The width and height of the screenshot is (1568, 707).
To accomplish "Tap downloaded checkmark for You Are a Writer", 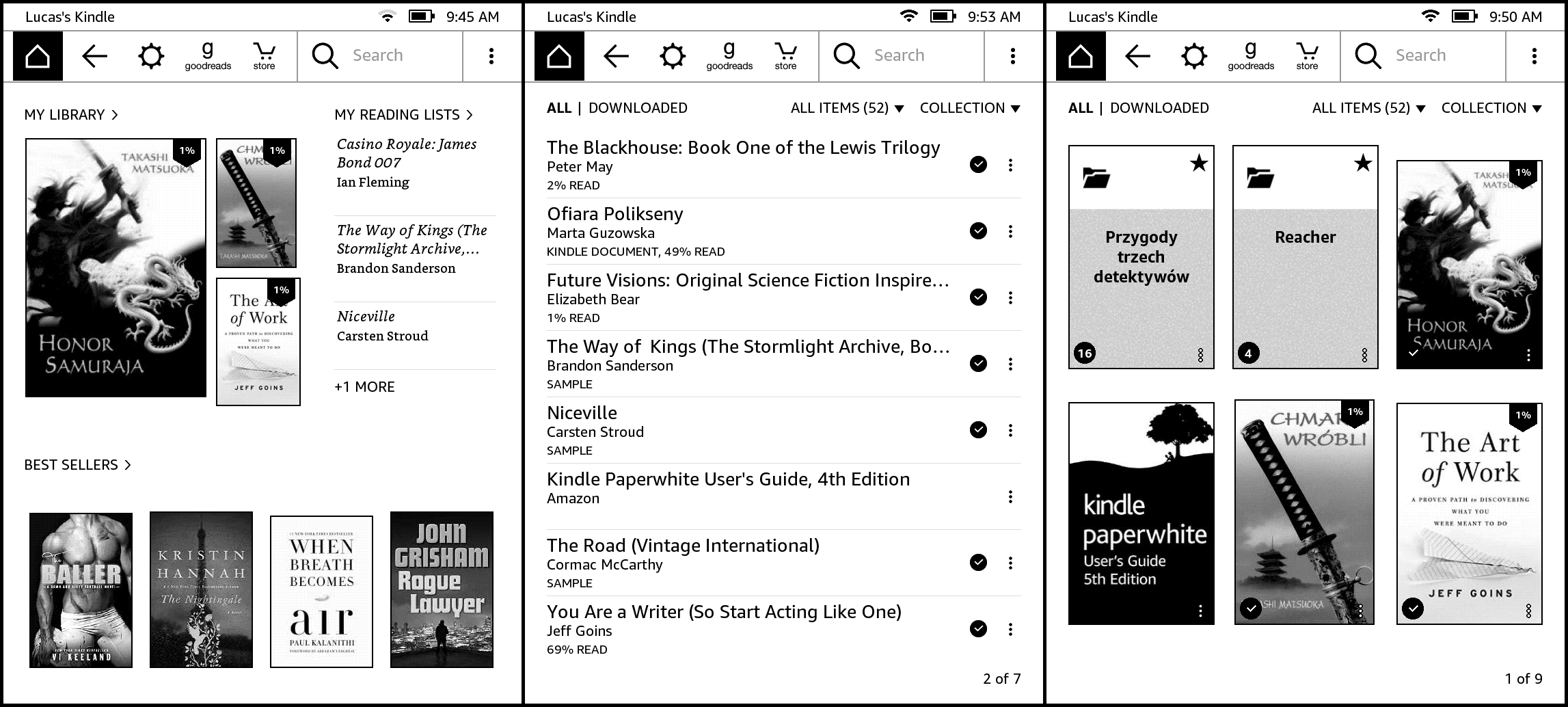I will click(x=978, y=629).
